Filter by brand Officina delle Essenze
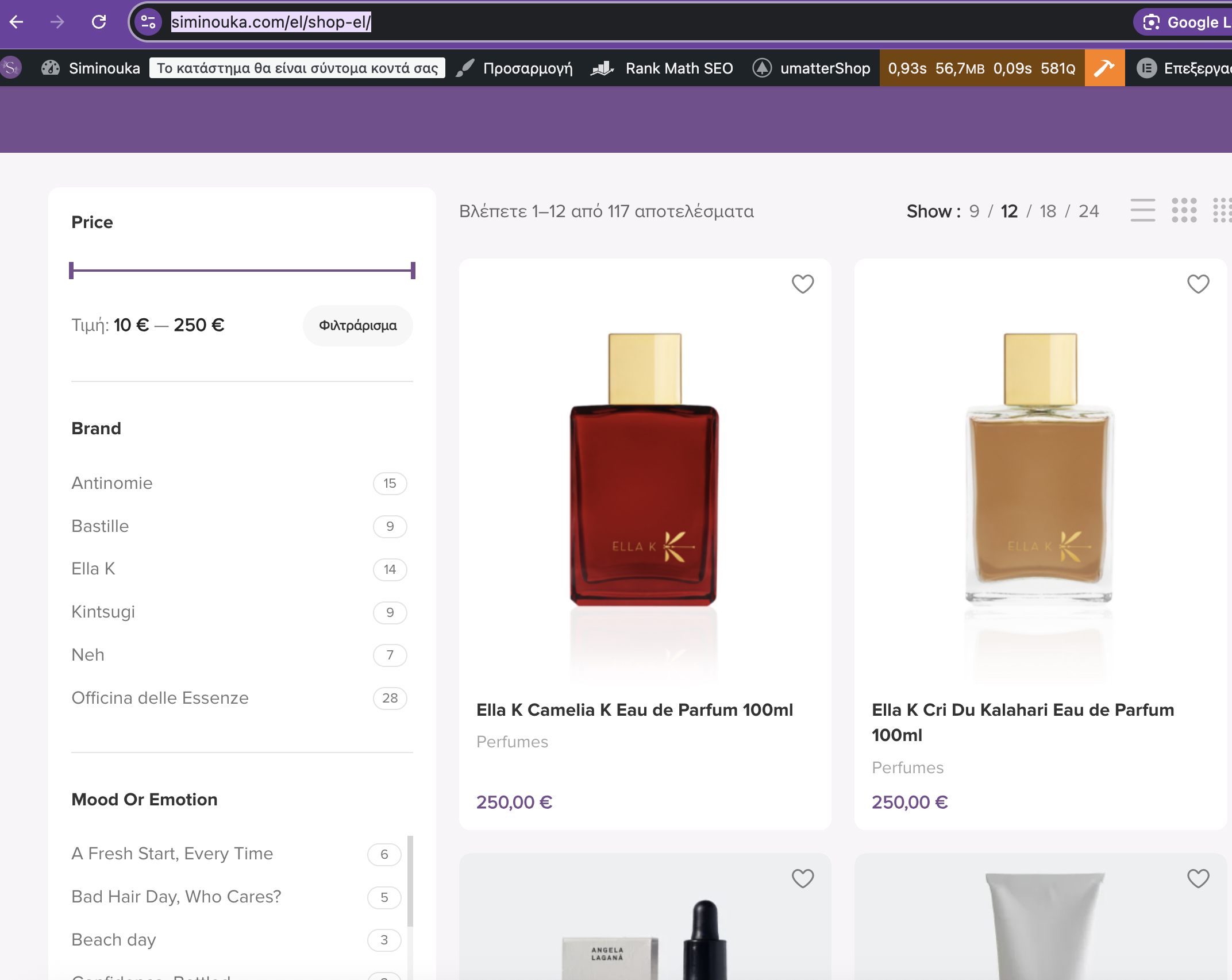 [x=160, y=698]
